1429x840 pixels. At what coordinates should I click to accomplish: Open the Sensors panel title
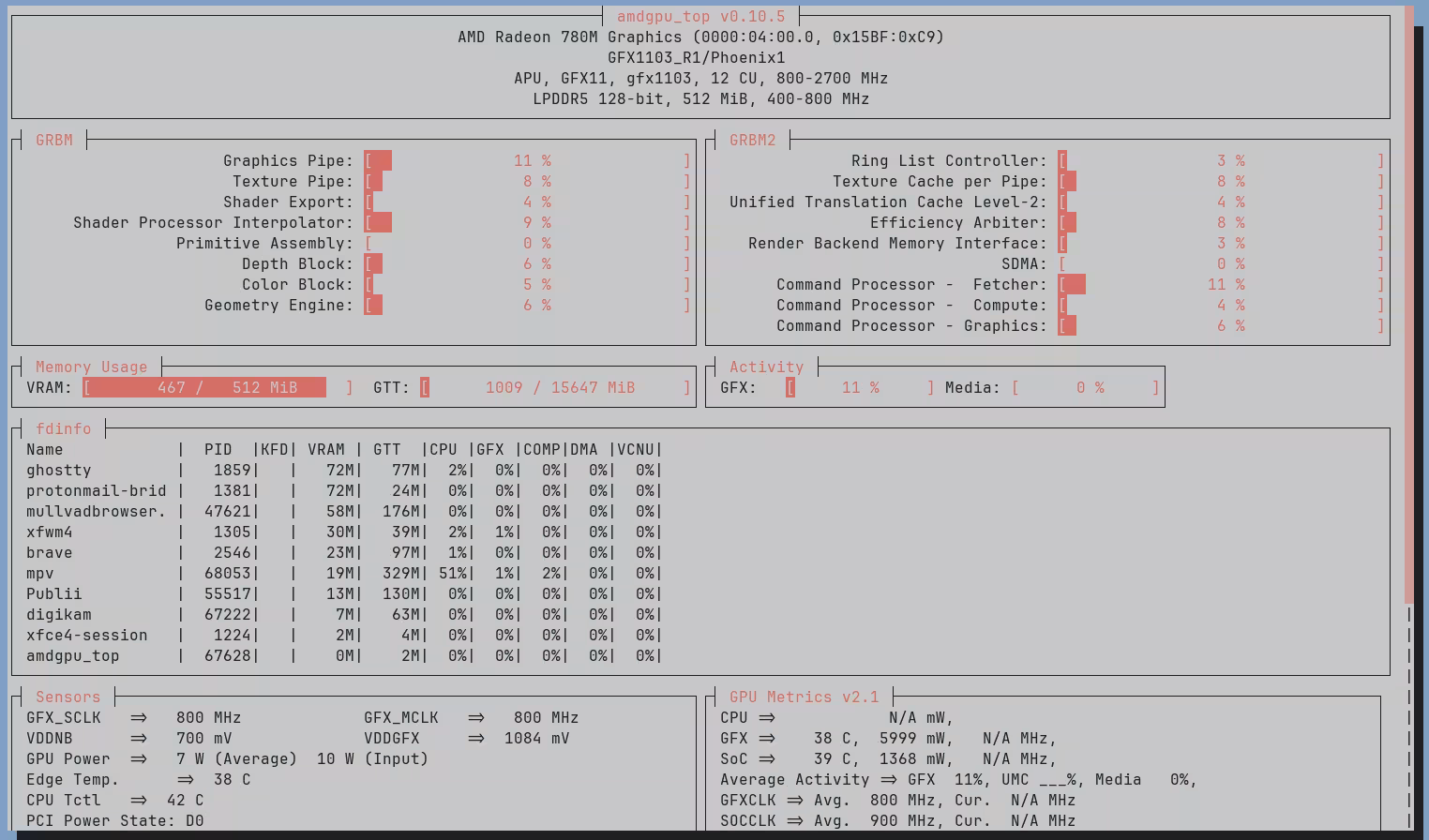click(68, 697)
